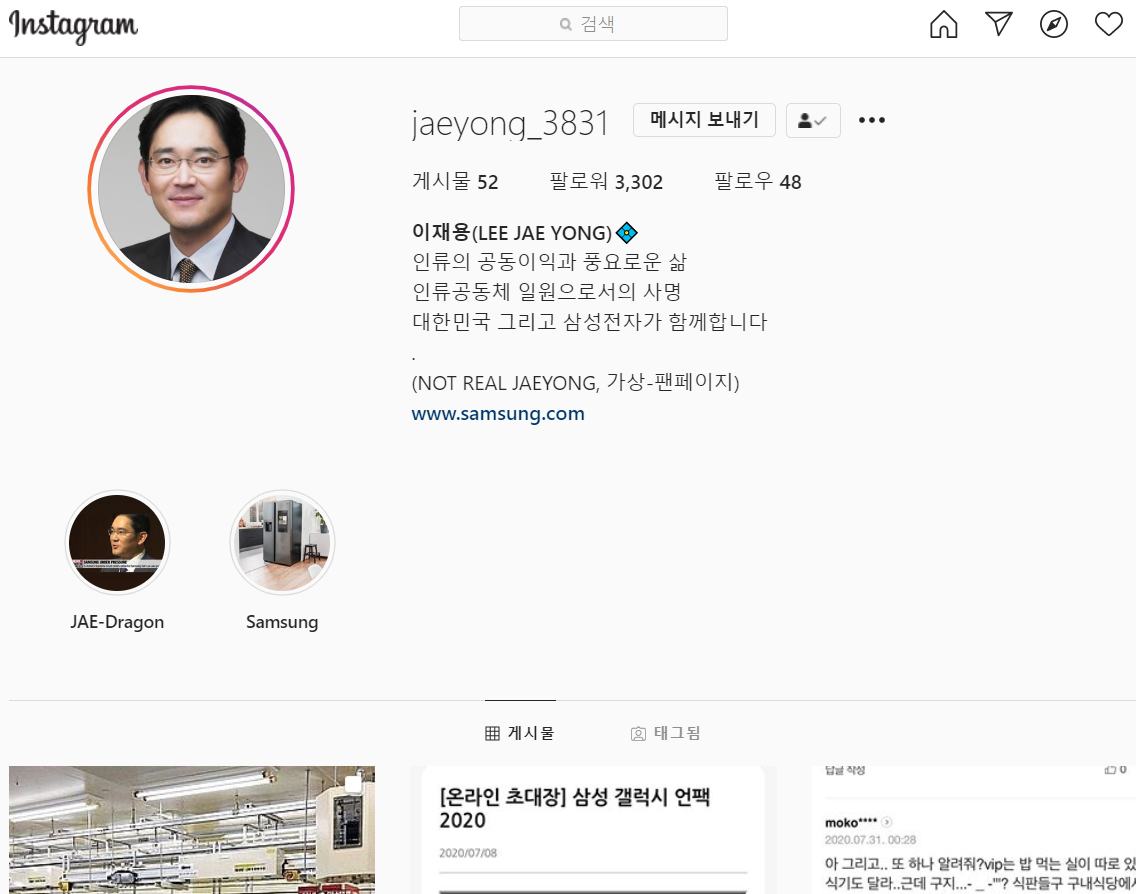Open the JAE-Dragon story highlight
This screenshot has width=1136, height=894.
tap(117, 542)
